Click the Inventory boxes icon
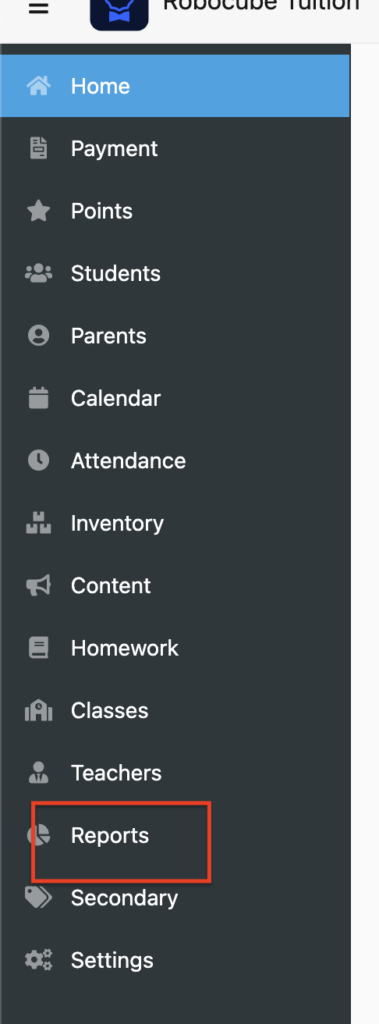The image size is (379, 1024). tap(39, 523)
